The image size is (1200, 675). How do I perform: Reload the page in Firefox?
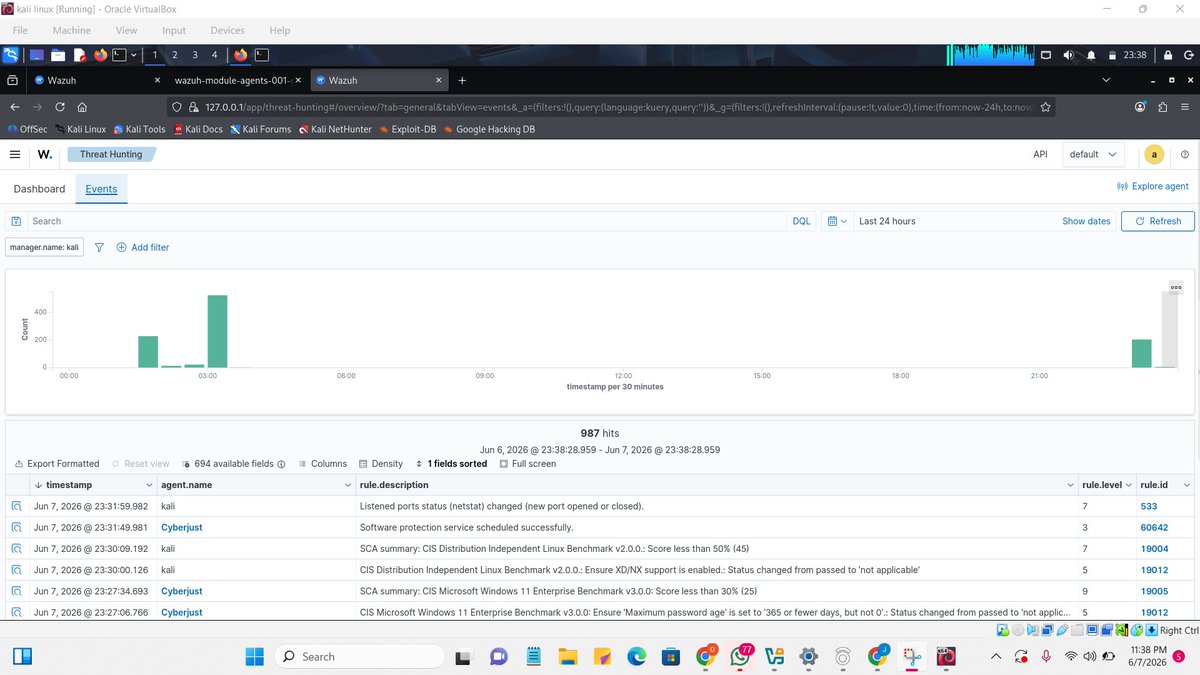tap(60, 107)
